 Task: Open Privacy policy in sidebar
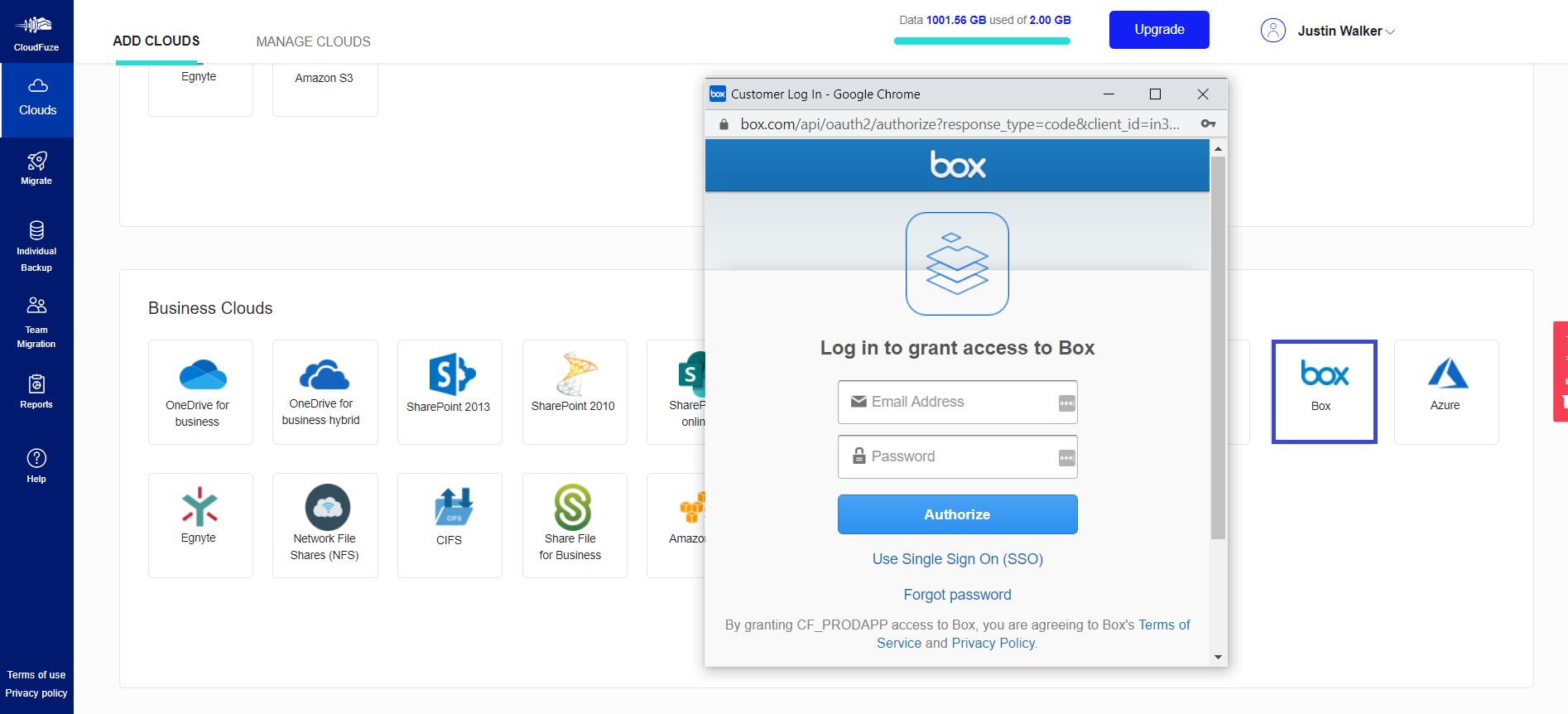pos(36,693)
